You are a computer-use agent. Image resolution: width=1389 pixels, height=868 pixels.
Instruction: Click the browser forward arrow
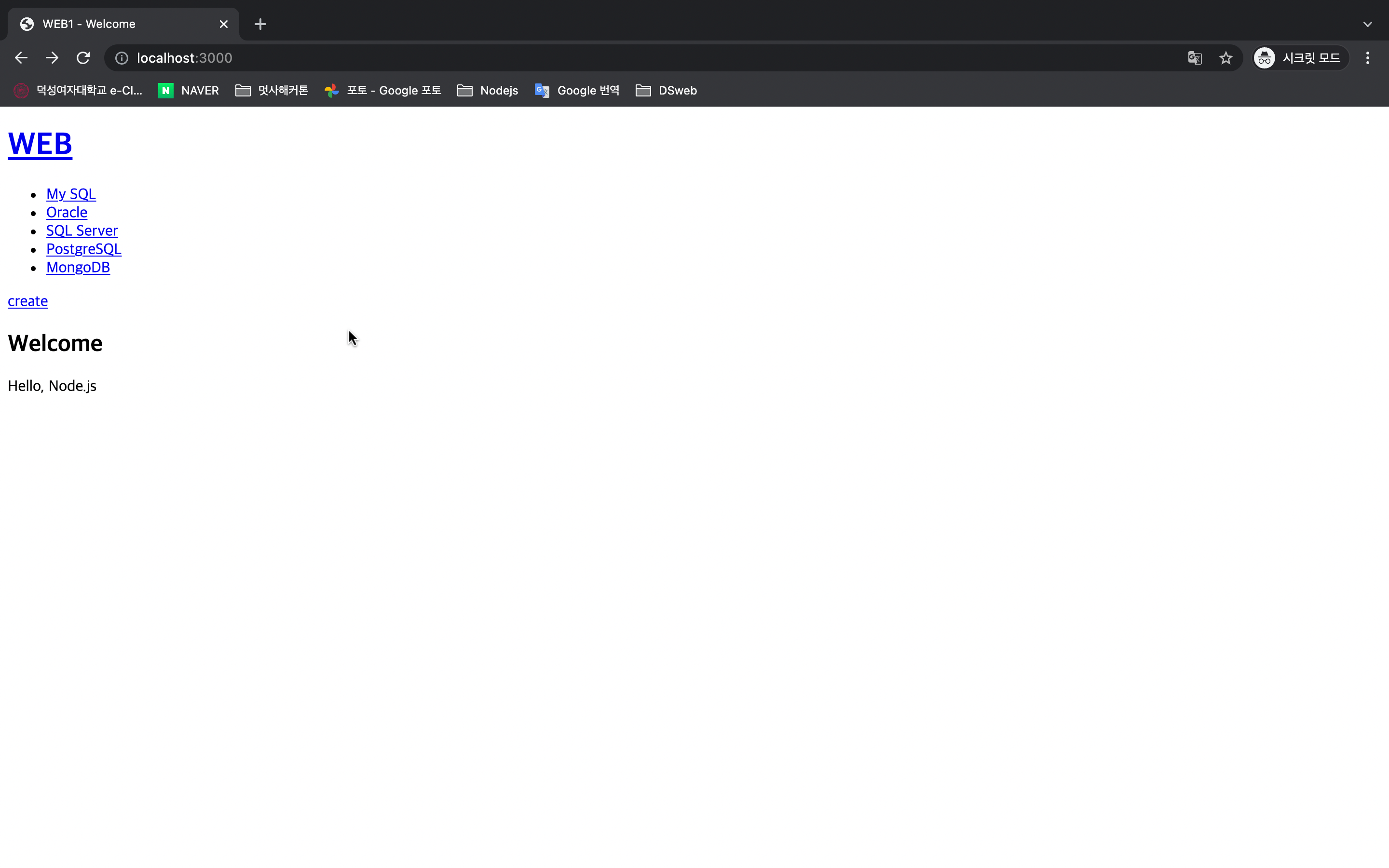click(52, 58)
